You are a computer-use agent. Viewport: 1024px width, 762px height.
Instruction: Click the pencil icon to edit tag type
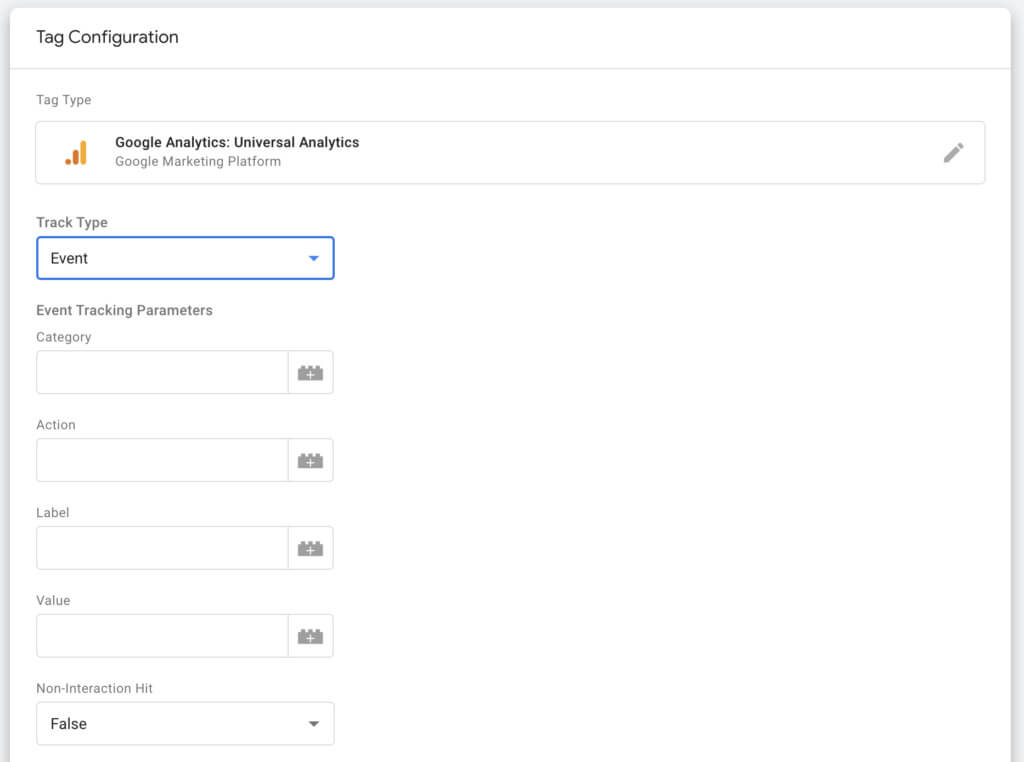point(954,152)
